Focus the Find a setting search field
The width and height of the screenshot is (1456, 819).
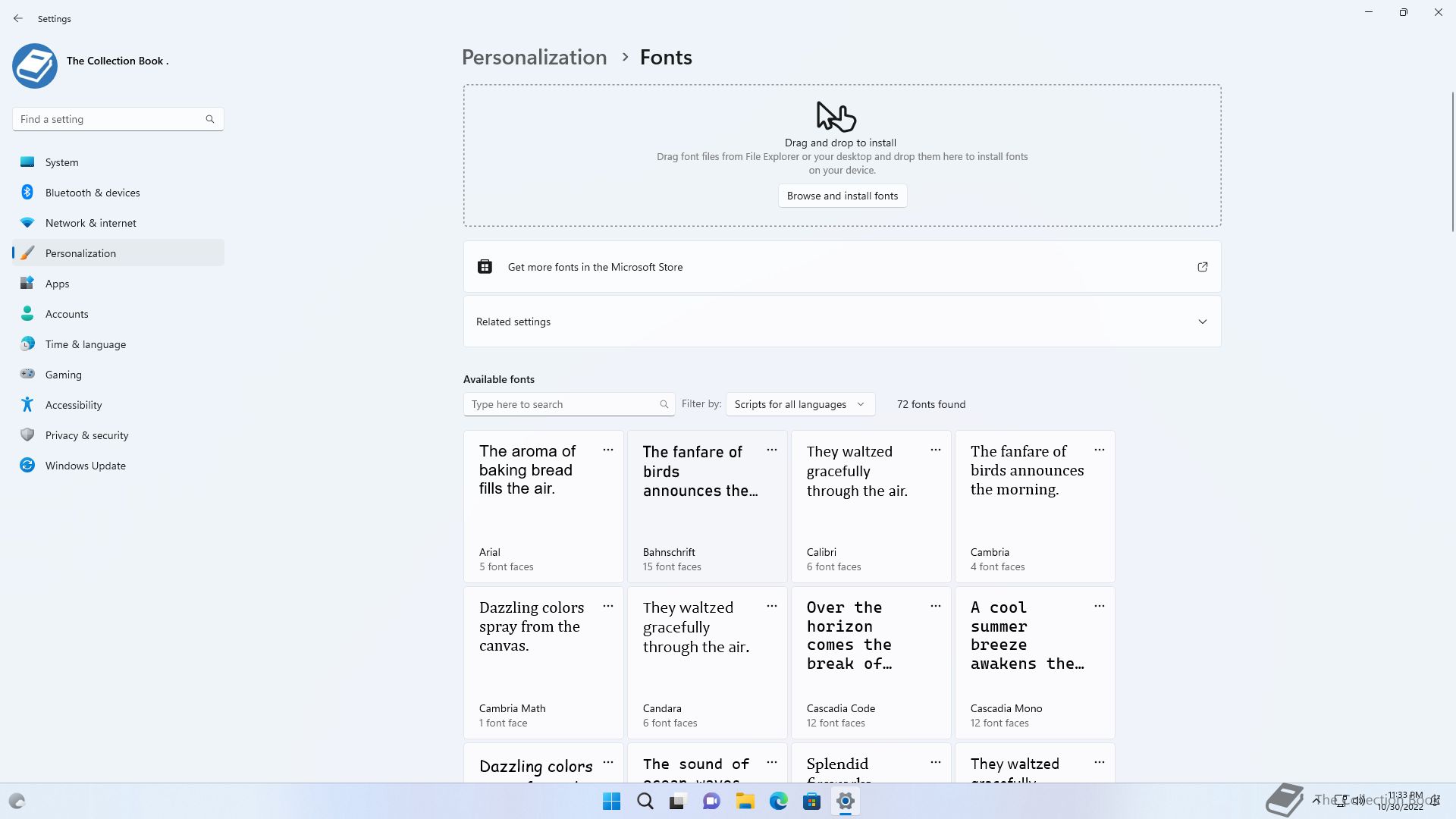pyautogui.click(x=118, y=119)
